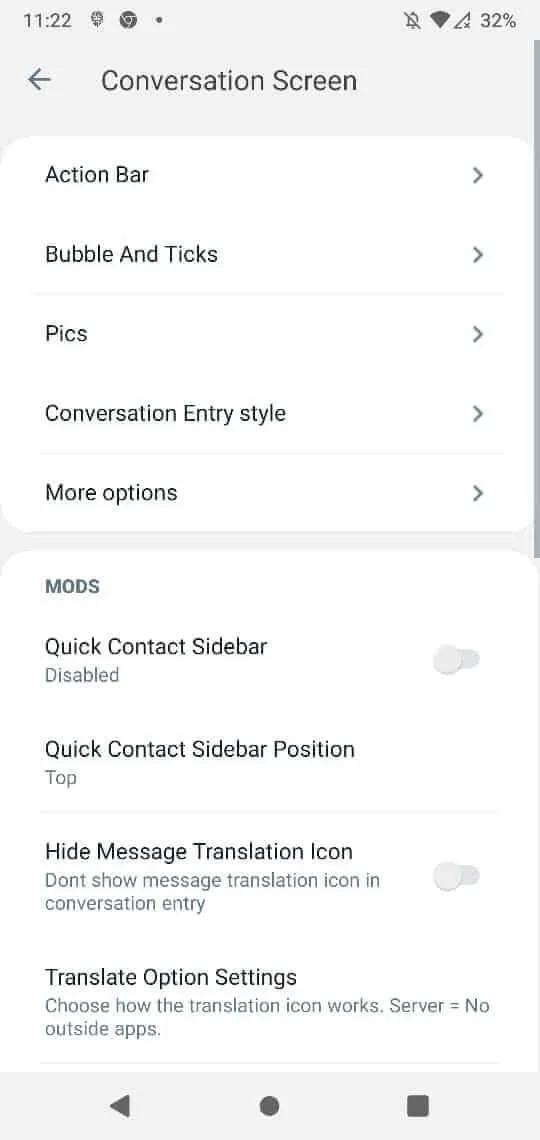
Task: Open Quick Contact Sidebar Position setting
Action: [268, 762]
